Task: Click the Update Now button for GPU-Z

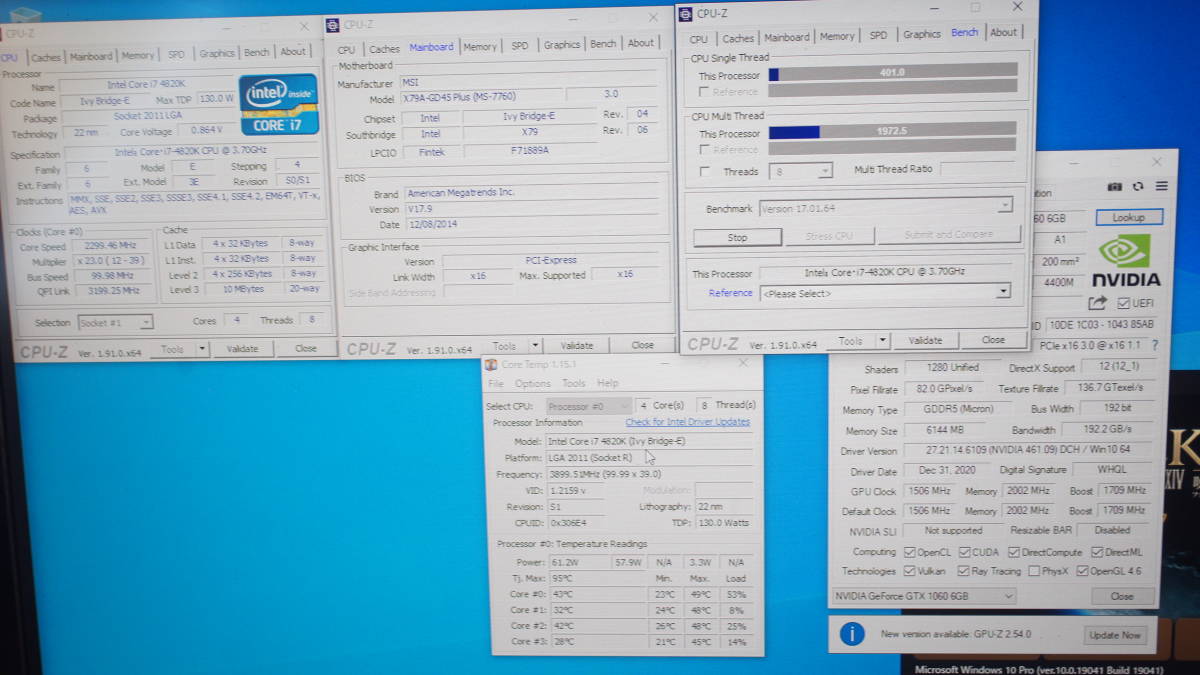Action: pos(1114,635)
